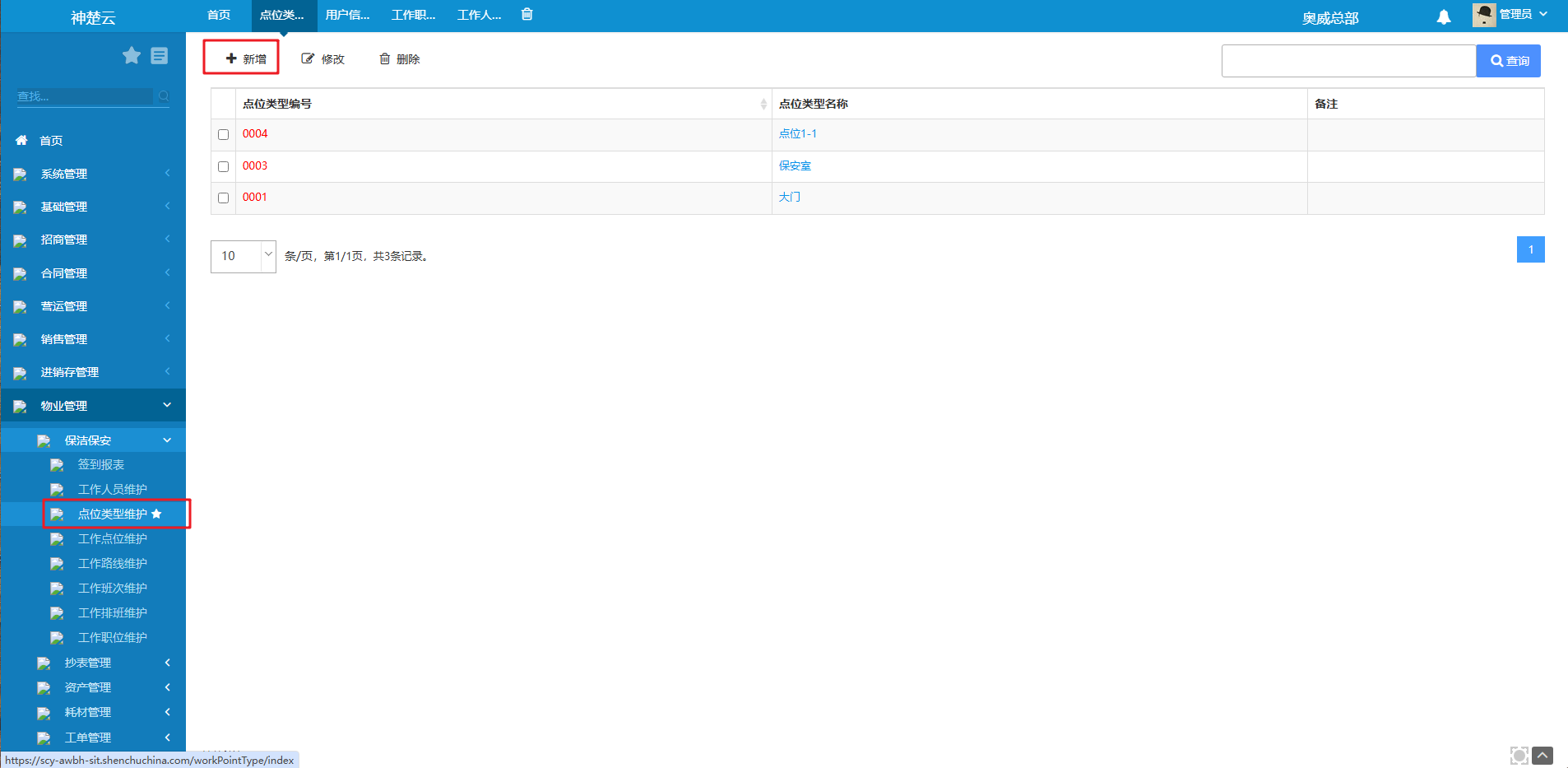Click the trash icon in tab bar
This screenshot has width=1568, height=768.
[x=527, y=14]
